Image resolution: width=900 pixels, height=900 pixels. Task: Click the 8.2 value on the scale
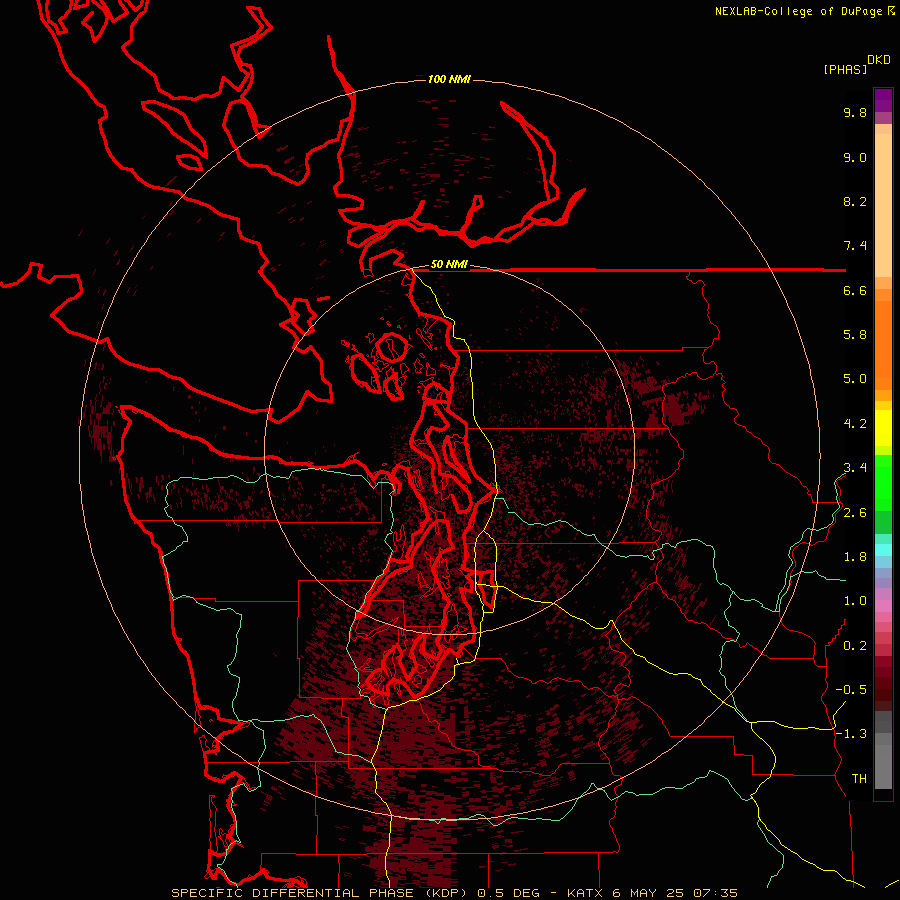pos(855,201)
